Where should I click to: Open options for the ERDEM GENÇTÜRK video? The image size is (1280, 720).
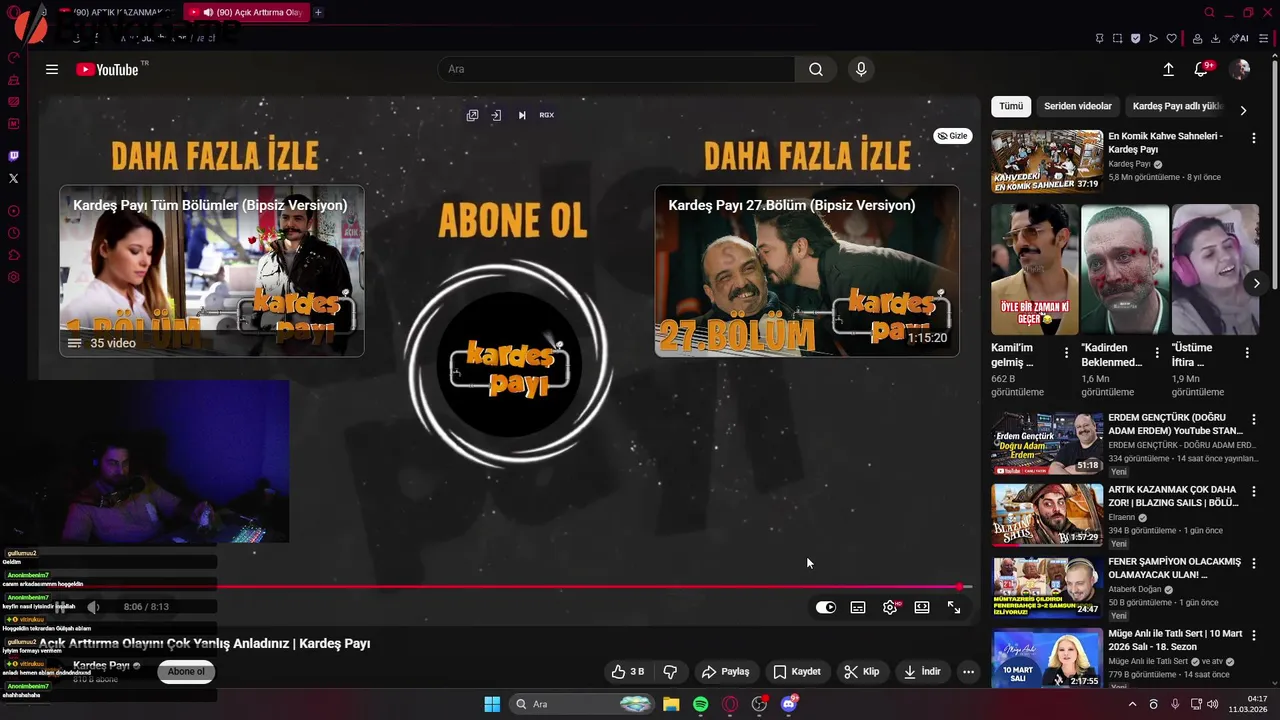[1253, 419]
